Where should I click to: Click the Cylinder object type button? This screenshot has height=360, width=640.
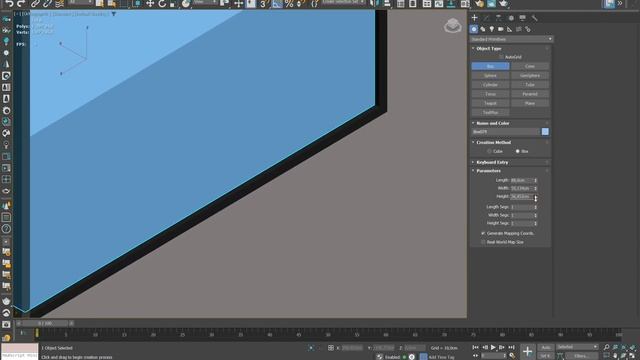[490, 85]
